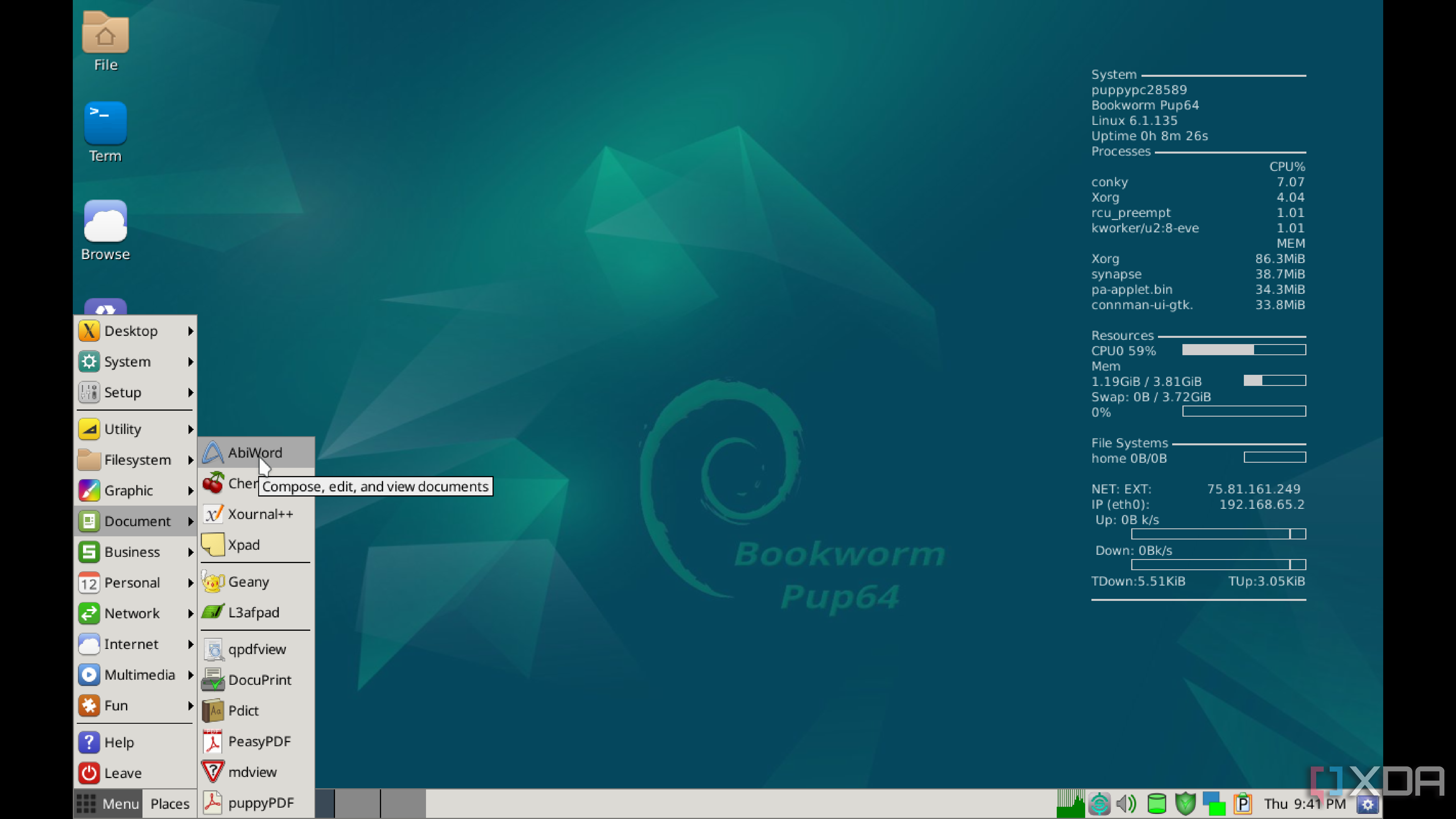Image resolution: width=1456 pixels, height=819 pixels.
Task: Launch the Term terminal desktop icon
Action: (x=105, y=132)
